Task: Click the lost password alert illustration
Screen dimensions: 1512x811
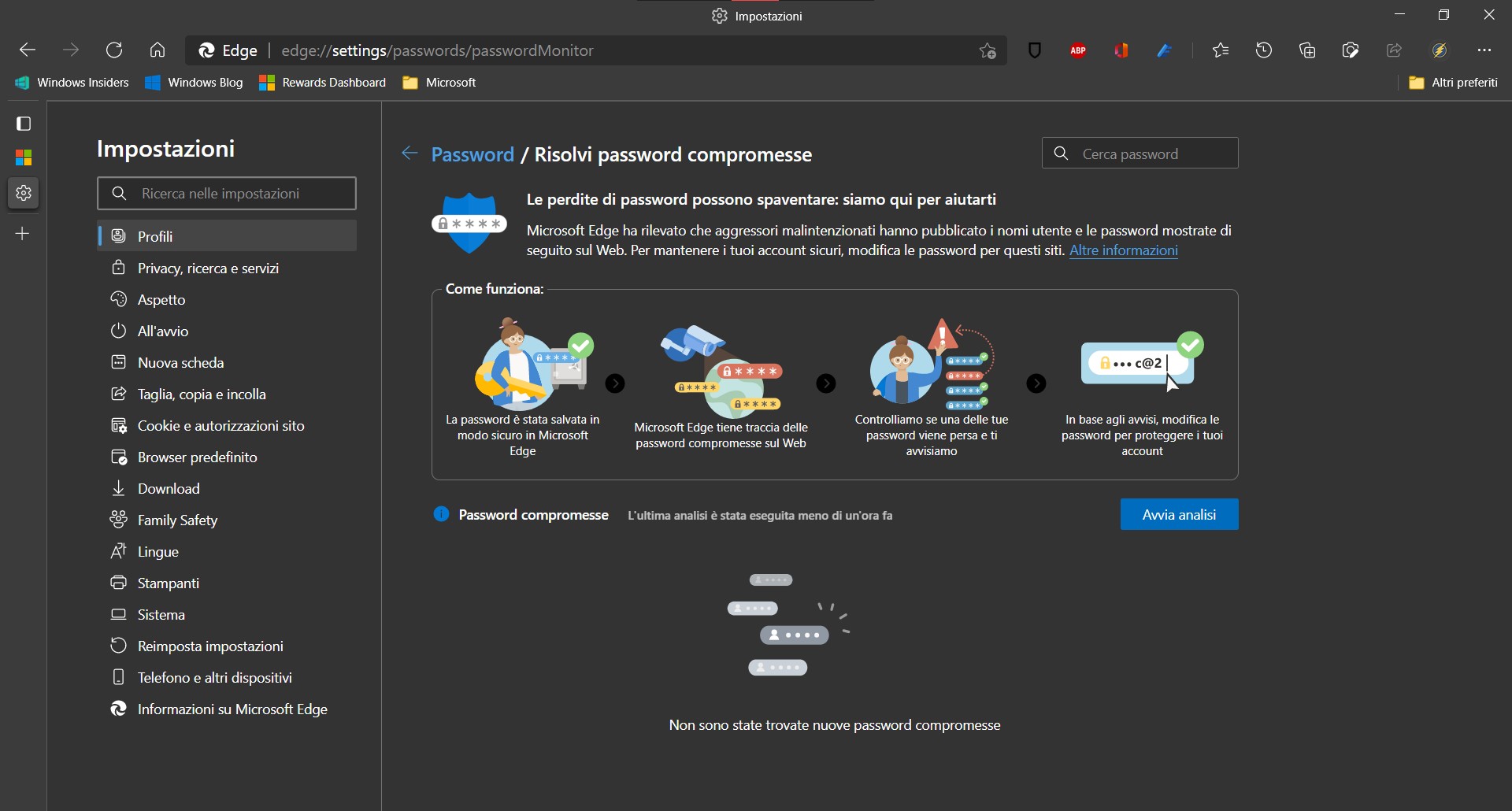Action: pos(932,364)
